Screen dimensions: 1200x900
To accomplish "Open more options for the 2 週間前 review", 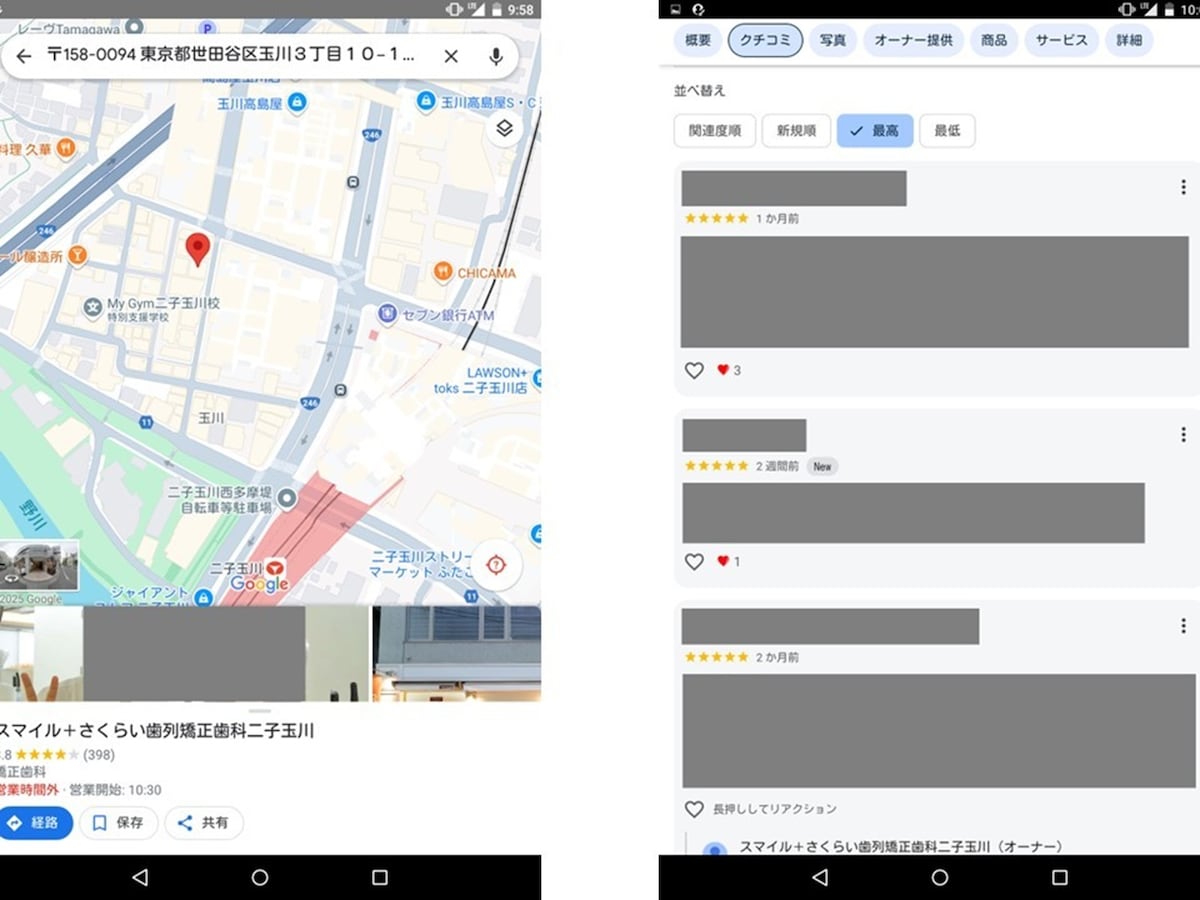I will [1183, 434].
